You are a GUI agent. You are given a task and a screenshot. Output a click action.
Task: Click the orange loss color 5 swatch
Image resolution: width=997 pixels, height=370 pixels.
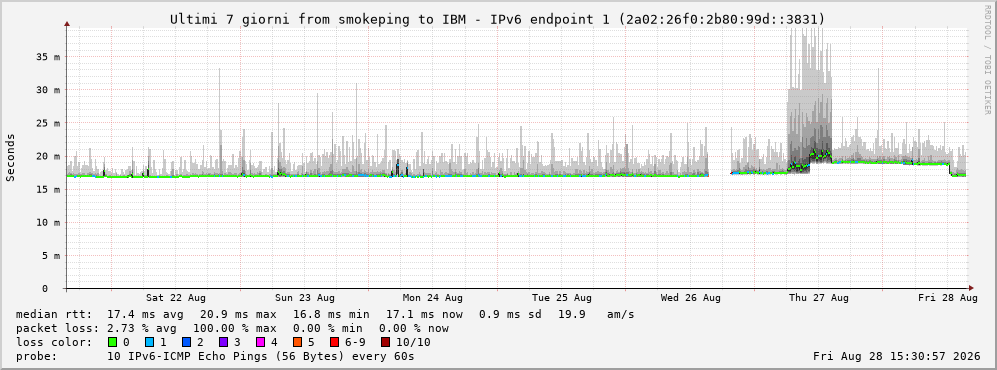[x=297, y=342]
